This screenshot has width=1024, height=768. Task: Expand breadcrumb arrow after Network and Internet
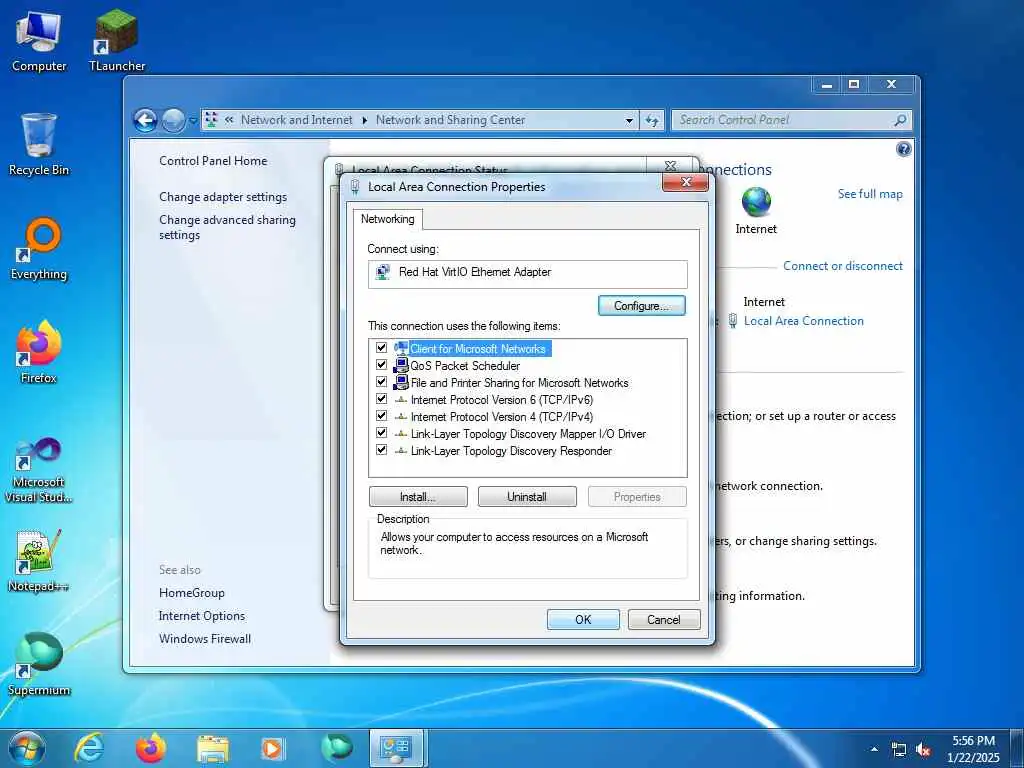click(x=364, y=120)
